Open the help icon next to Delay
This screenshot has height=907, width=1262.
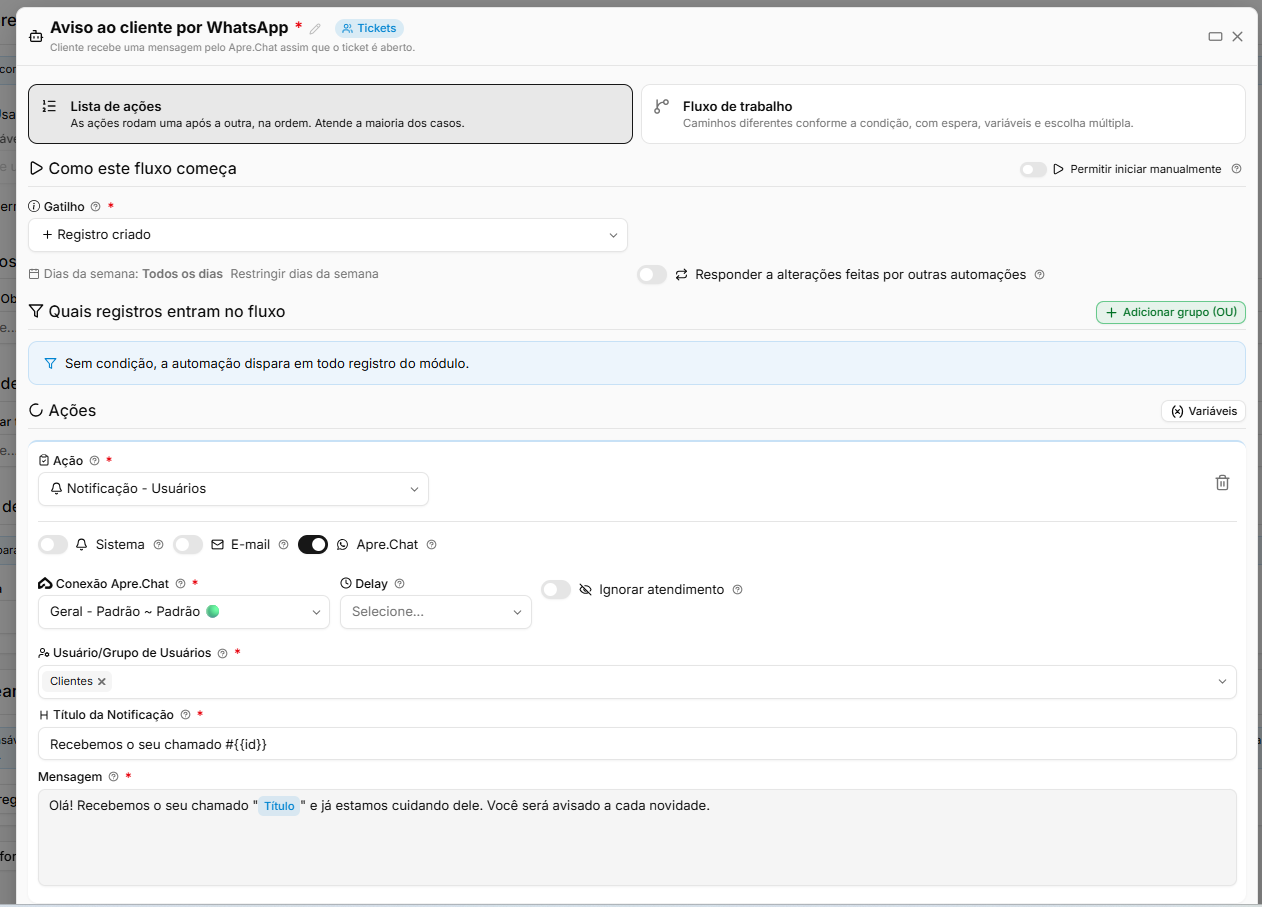pos(400,584)
